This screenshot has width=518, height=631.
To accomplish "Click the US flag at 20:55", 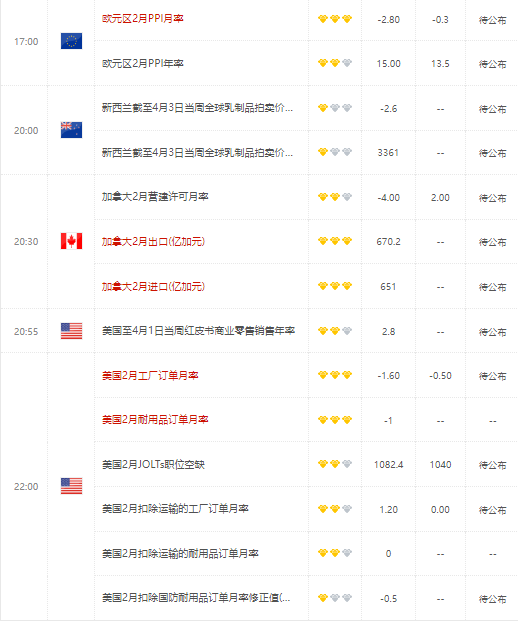I will tap(71, 331).
